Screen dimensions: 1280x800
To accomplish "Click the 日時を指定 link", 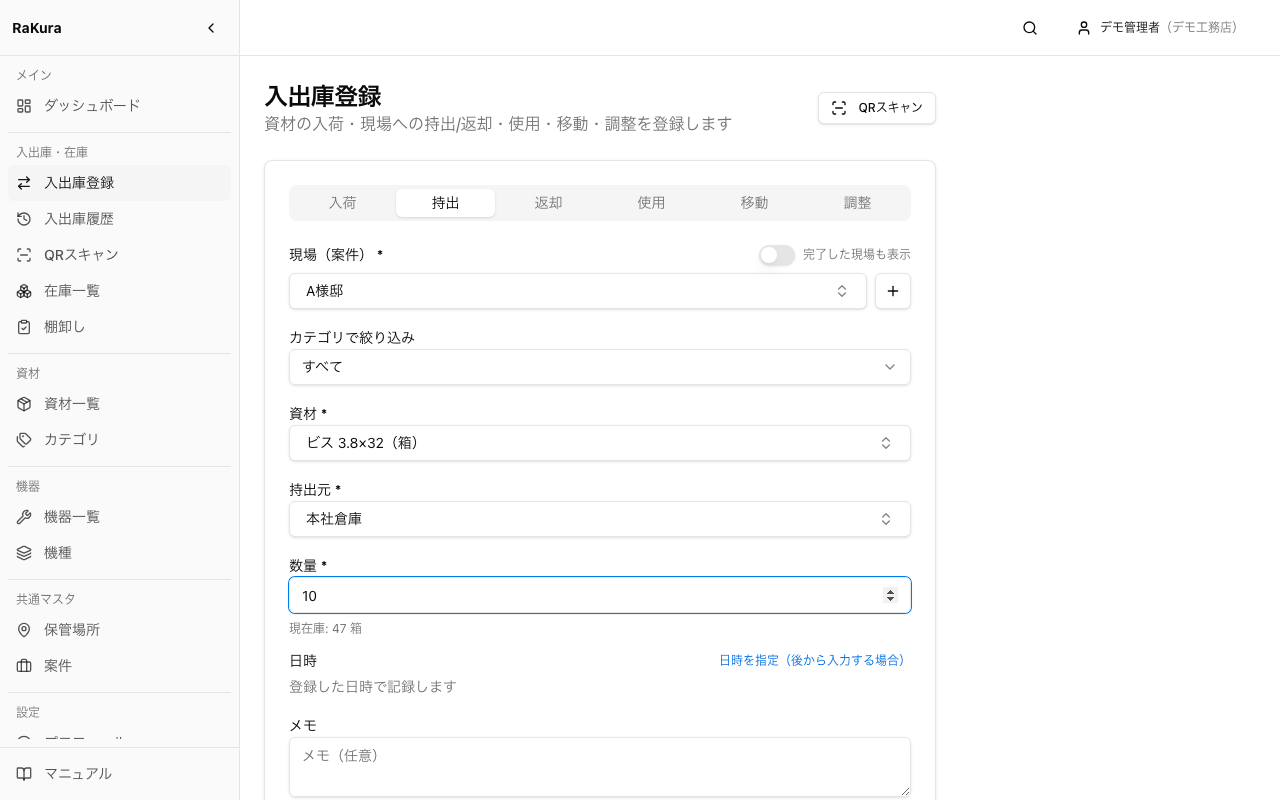I will point(812,660).
